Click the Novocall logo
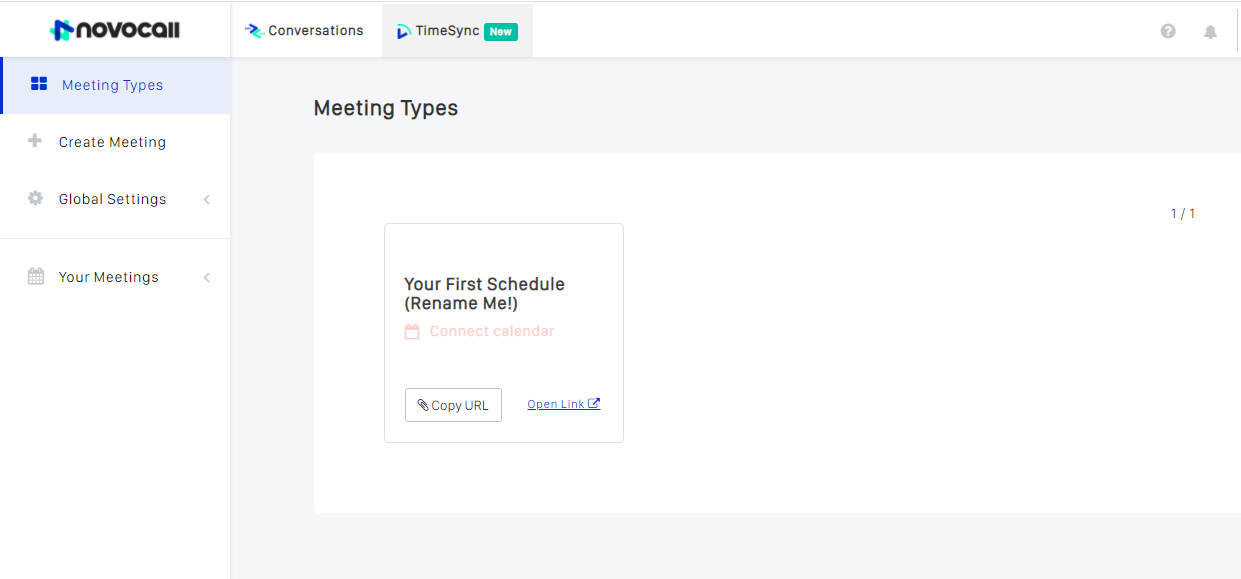Image resolution: width=1241 pixels, height=579 pixels. [x=115, y=30]
